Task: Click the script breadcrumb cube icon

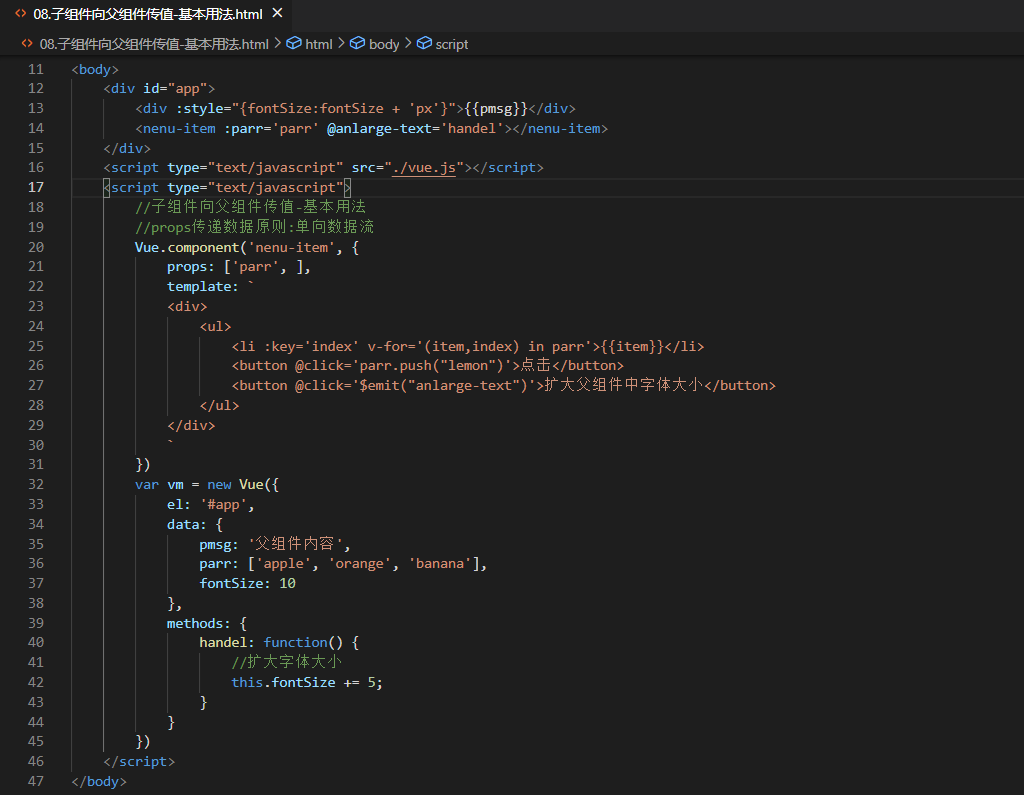Action: point(424,44)
